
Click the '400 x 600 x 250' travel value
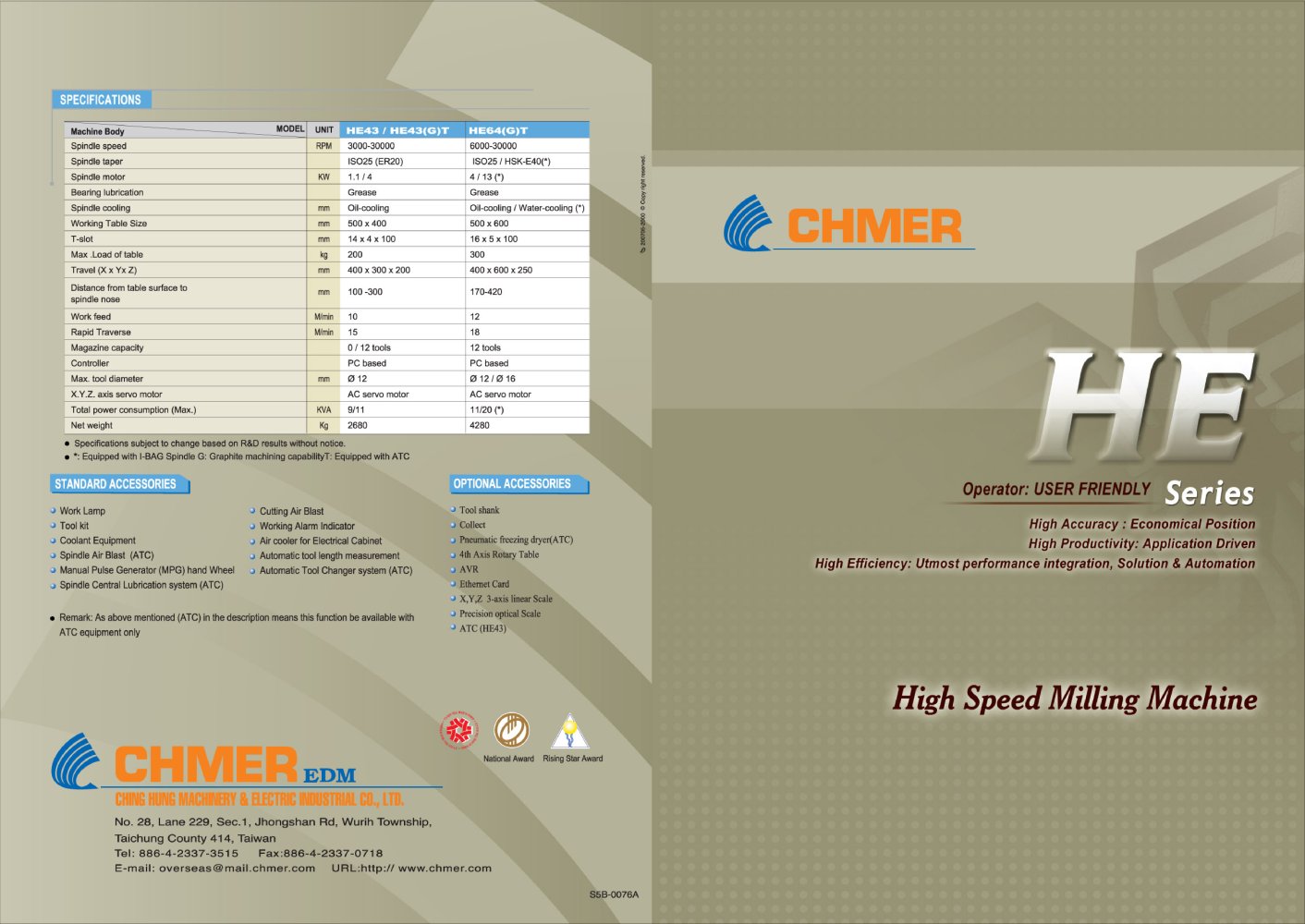[501, 271]
